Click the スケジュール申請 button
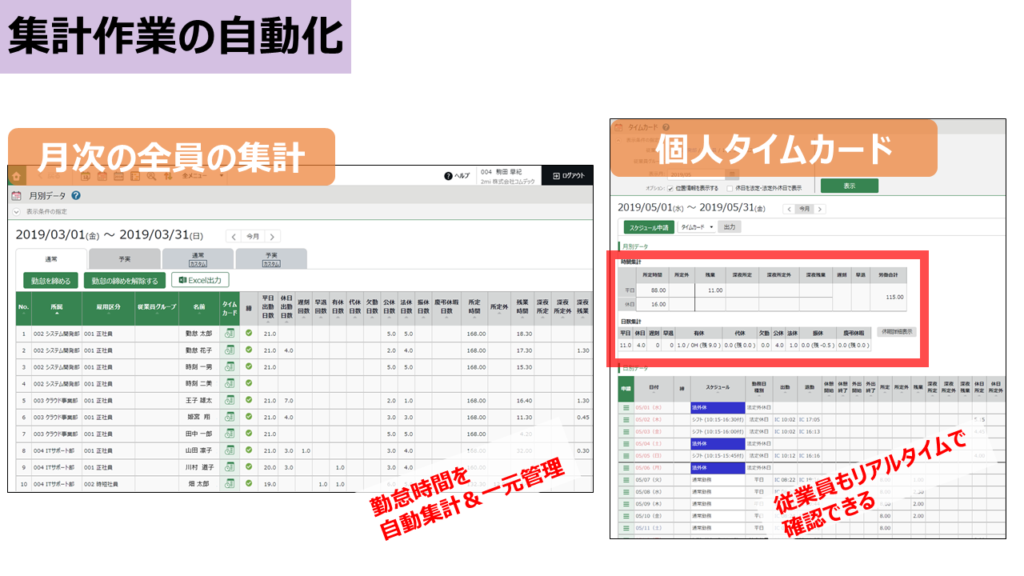The height and width of the screenshot is (576, 1024). tap(648, 227)
